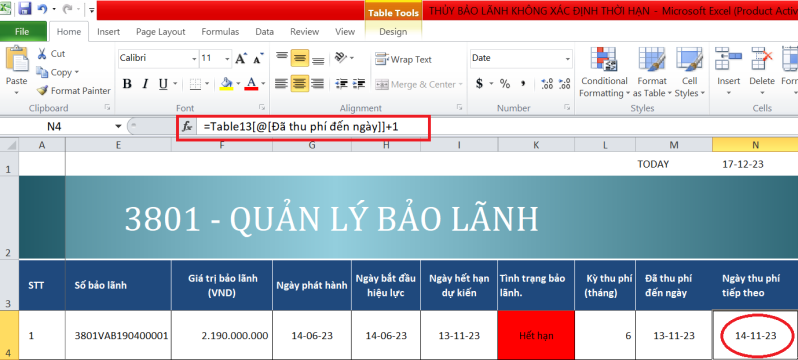Click the green File button
The image size is (798, 360).
click(22, 32)
